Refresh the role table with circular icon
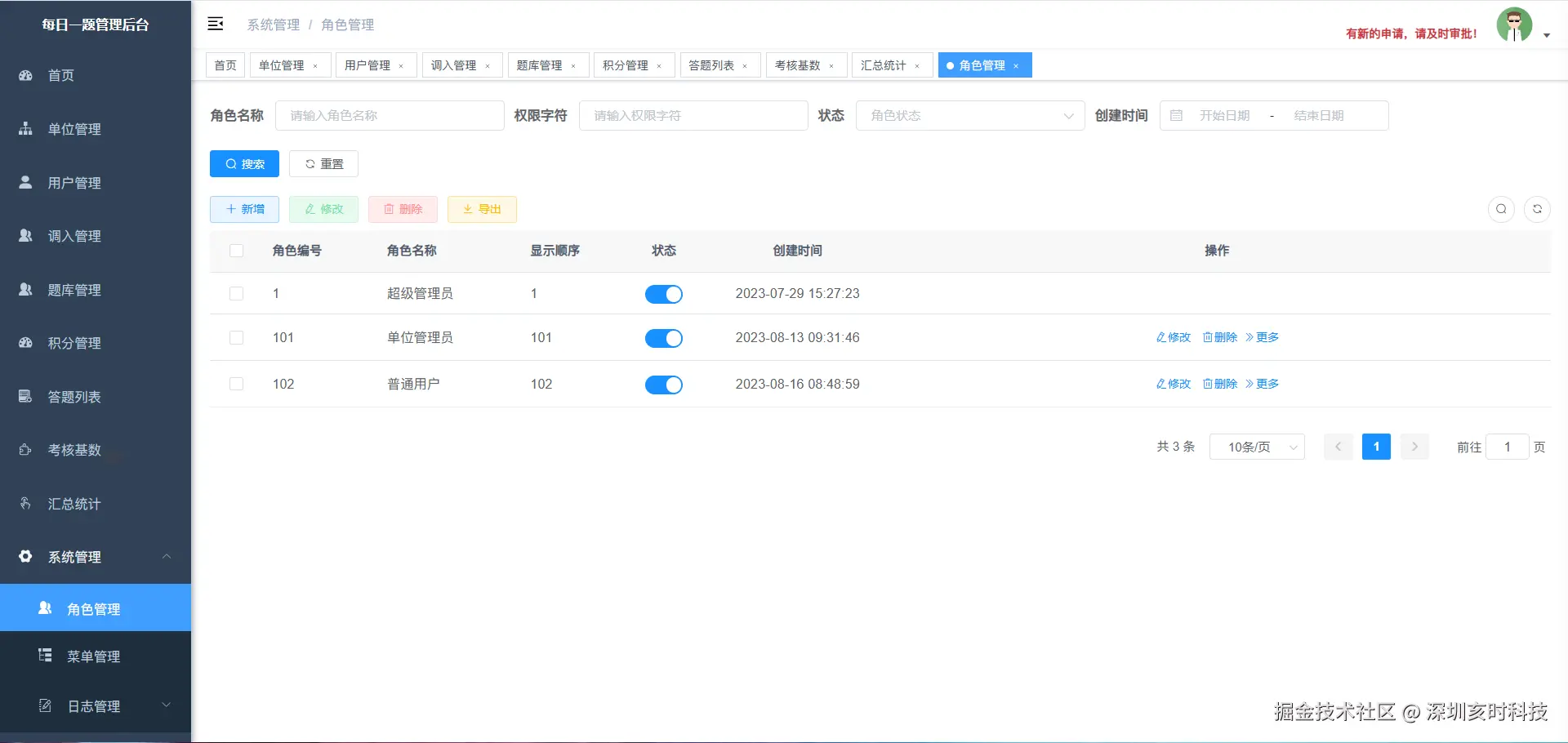 1537,209
